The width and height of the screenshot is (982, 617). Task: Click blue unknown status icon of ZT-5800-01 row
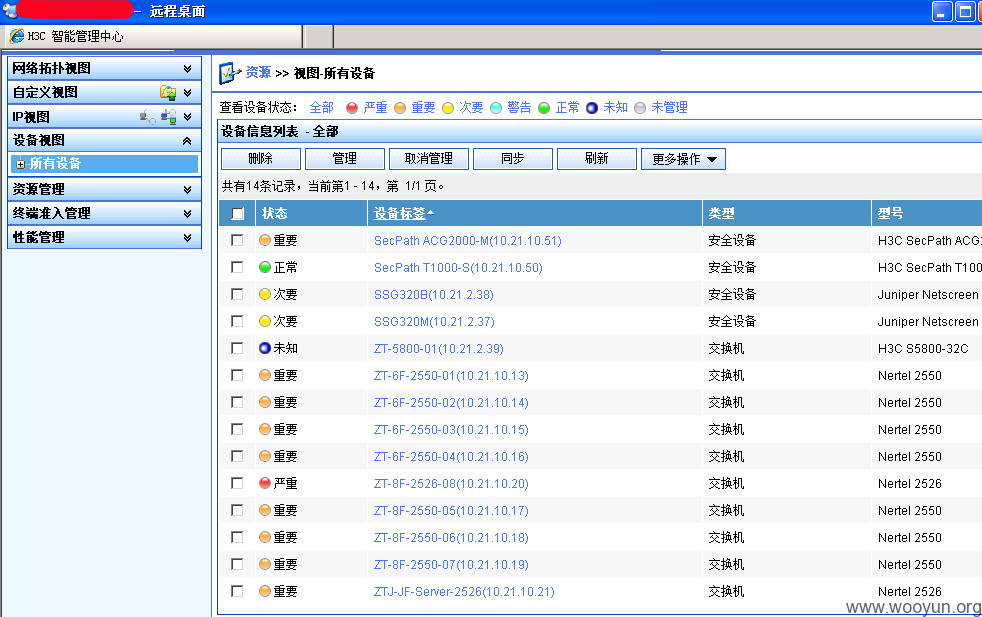click(x=265, y=348)
